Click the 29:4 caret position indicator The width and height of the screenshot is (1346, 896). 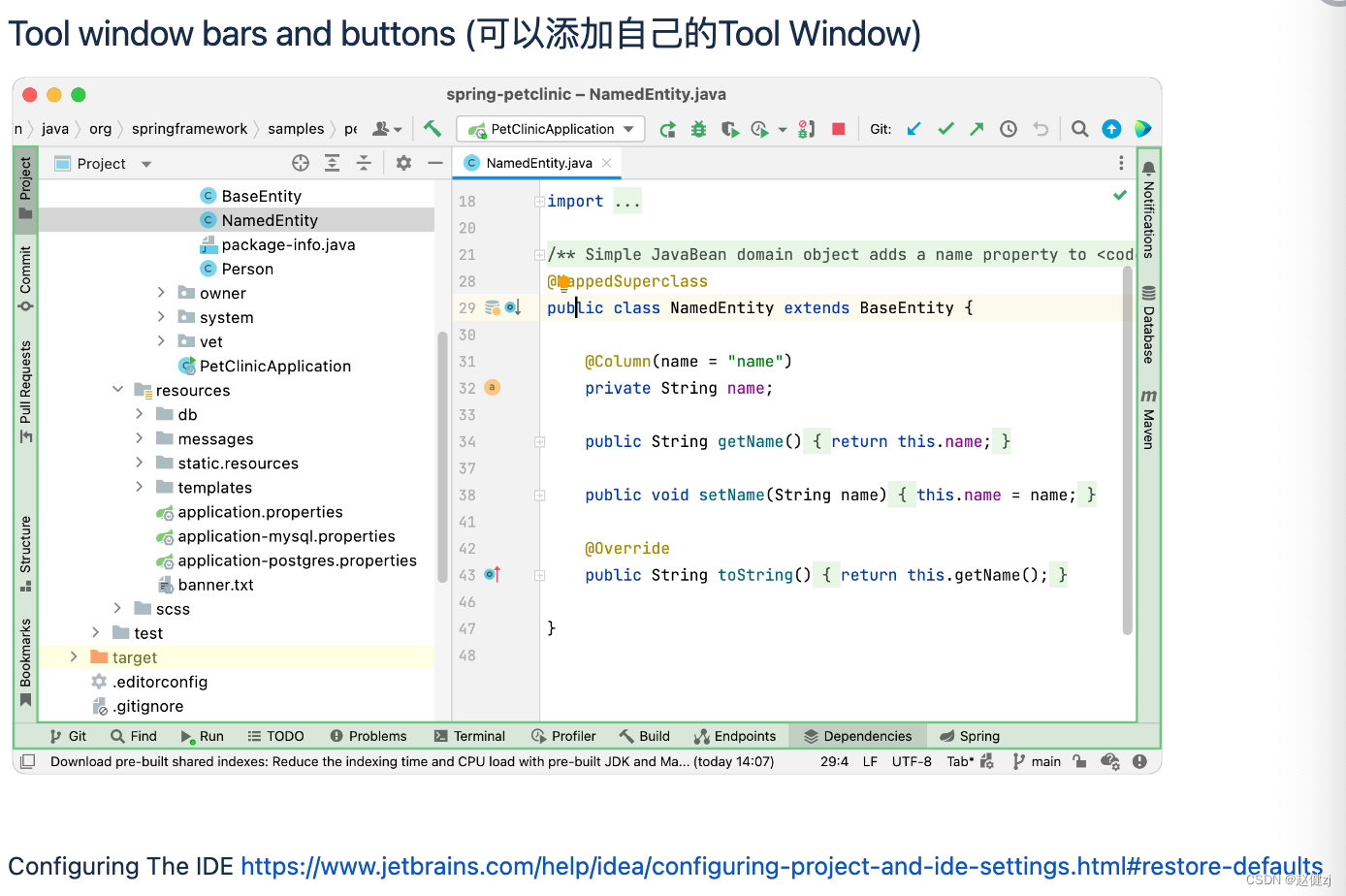coord(834,762)
